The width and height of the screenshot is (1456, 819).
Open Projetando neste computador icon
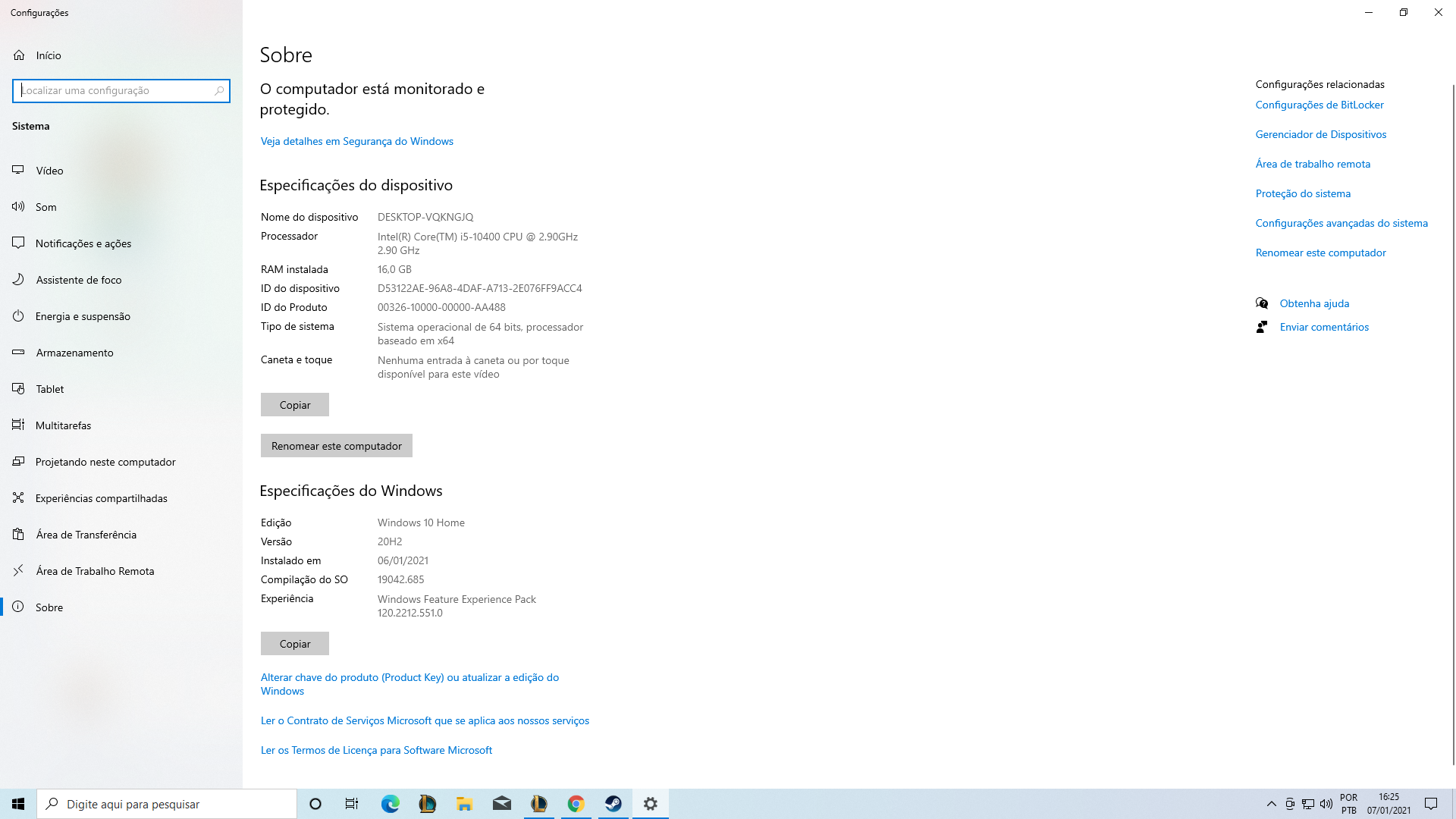pyautogui.click(x=18, y=461)
